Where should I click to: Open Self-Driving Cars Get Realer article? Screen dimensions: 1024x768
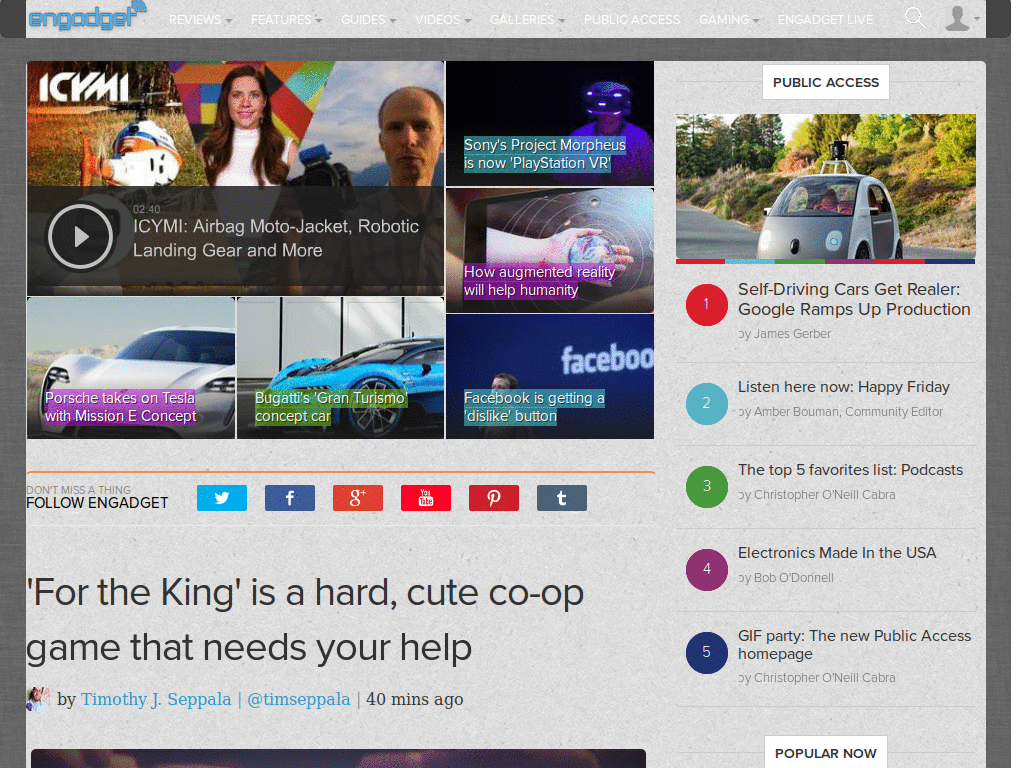tap(854, 299)
